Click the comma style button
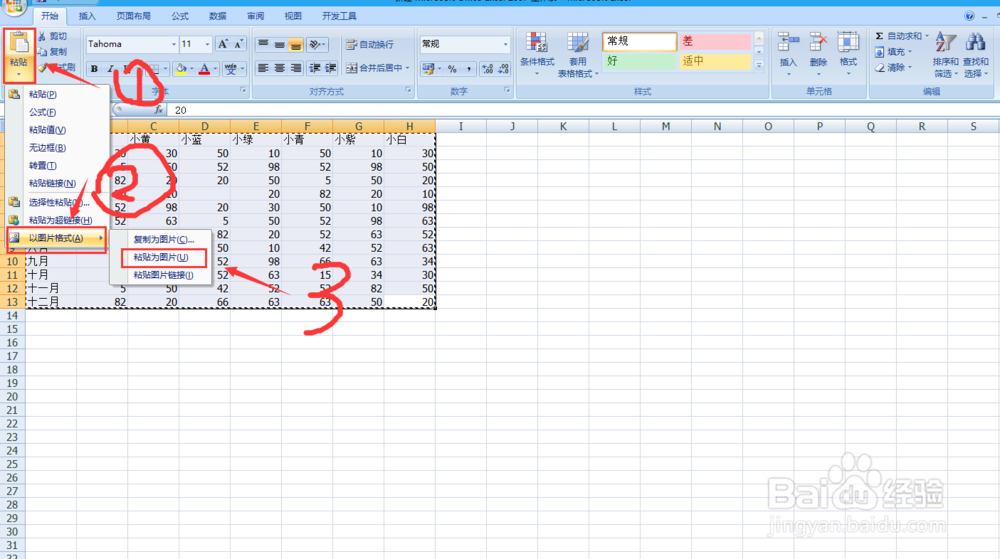Screen dimensions: 1000x559 469,68
